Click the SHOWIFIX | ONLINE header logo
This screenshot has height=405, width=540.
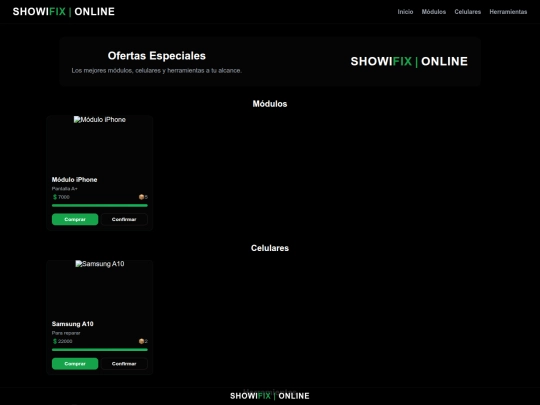[64, 12]
